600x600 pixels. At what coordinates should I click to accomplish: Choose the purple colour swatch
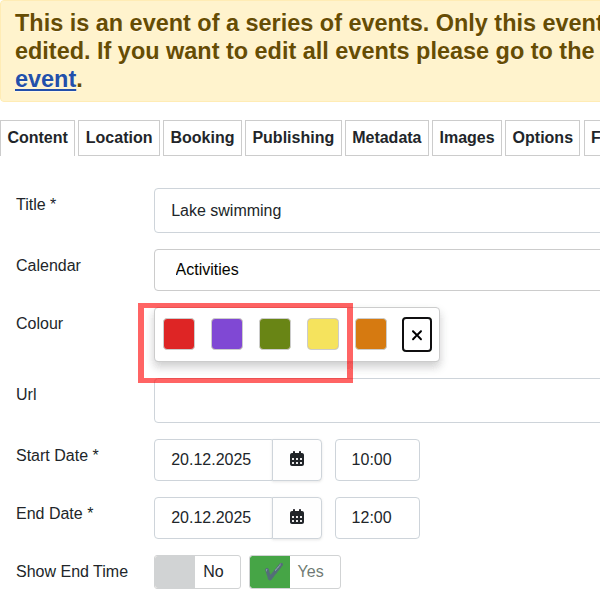(x=227, y=334)
